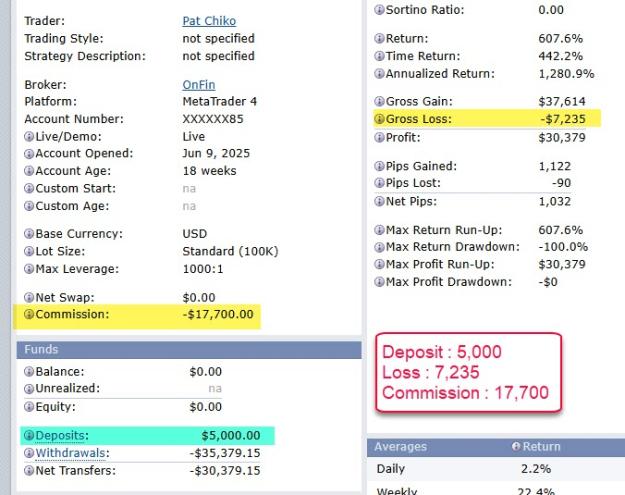Click info icon beside Max Profit Drawdown
The width and height of the screenshot is (625, 495).
pos(379,282)
